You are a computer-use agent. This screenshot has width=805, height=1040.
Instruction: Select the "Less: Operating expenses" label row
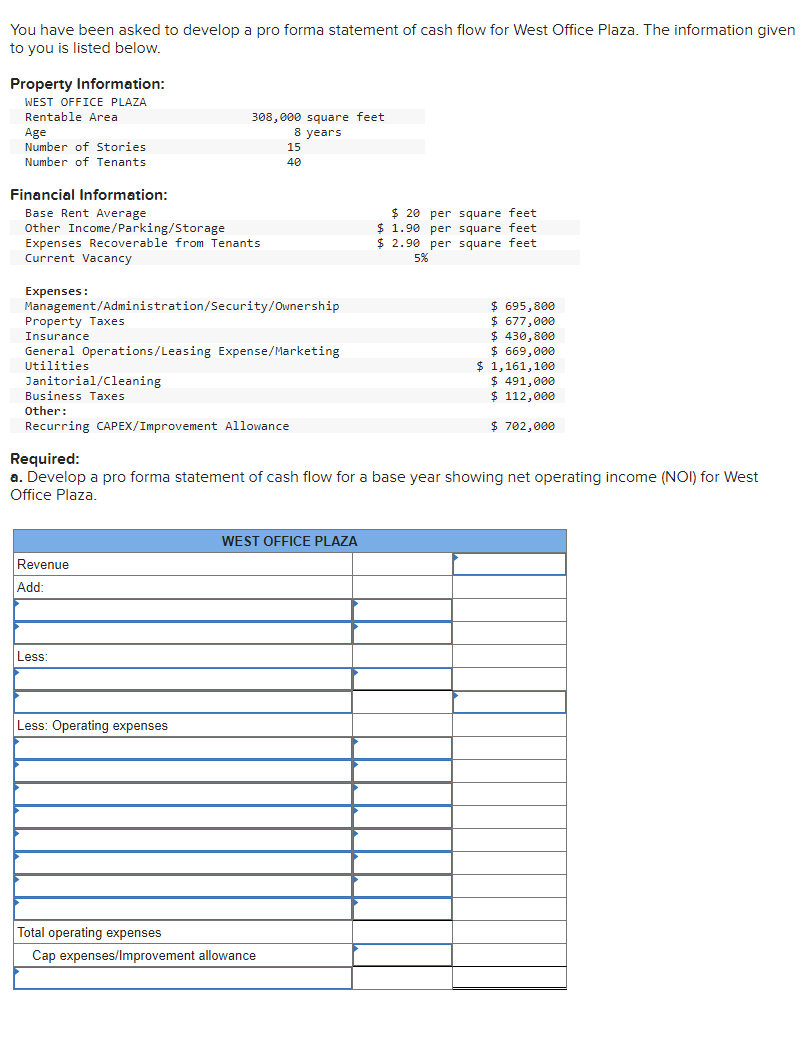tap(180, 725)
